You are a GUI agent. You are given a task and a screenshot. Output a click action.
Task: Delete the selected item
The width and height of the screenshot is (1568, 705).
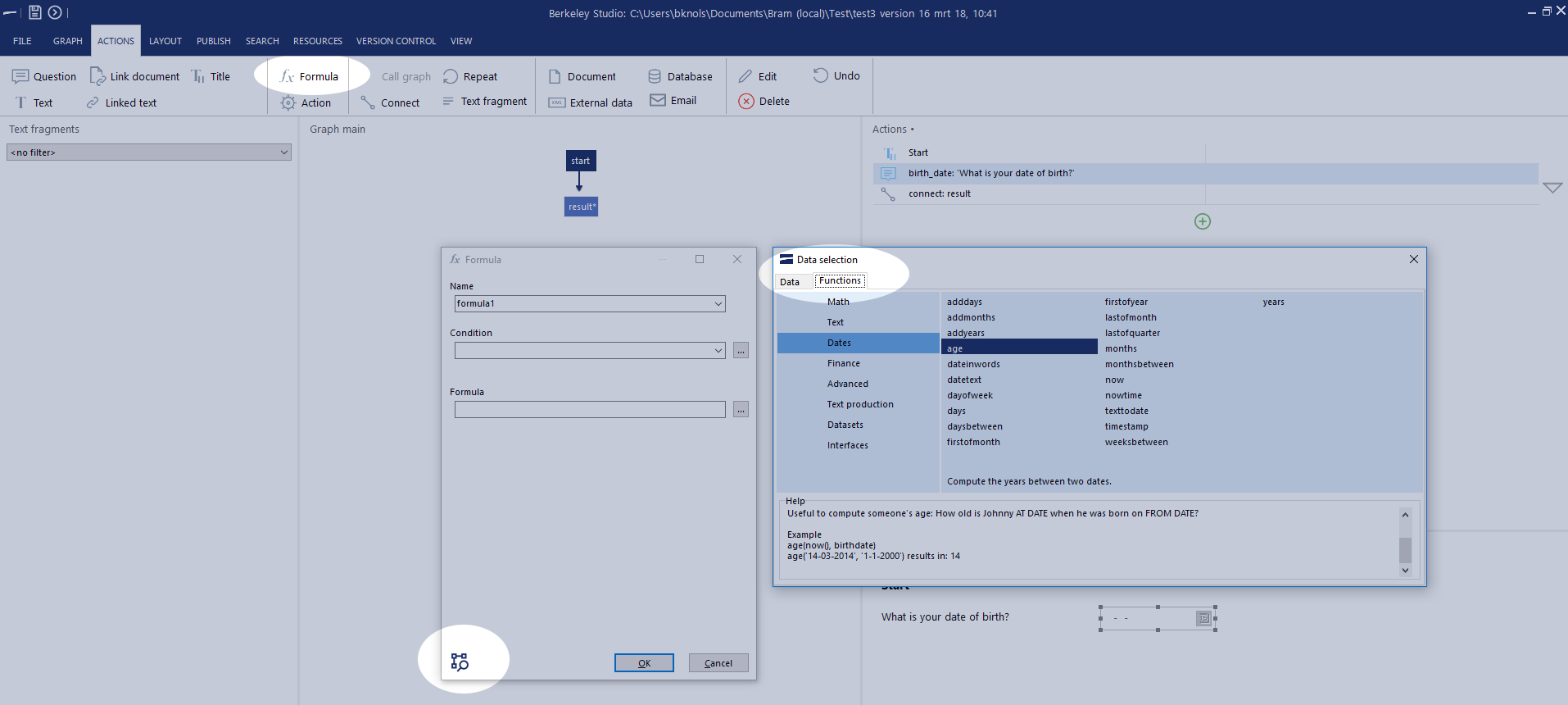pos(764,101)
